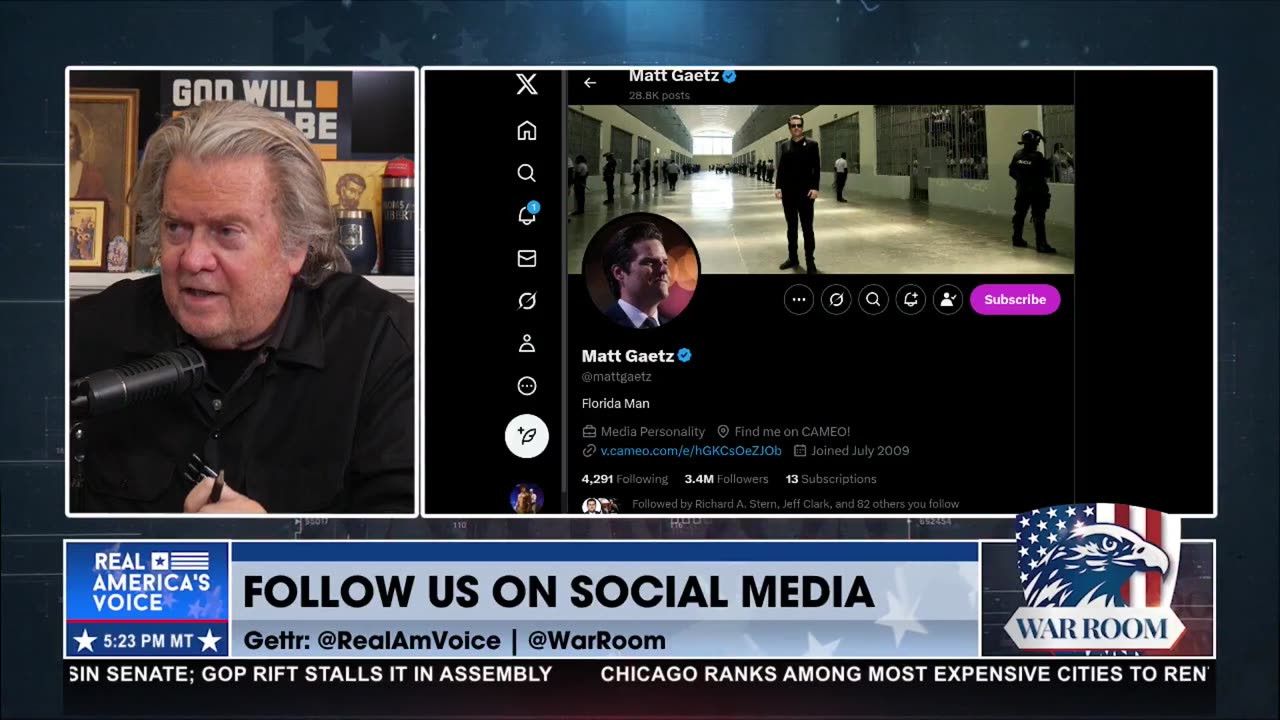The width and height of the screenshot is (1280, 720).
Task: Click the verified badge beside profile name
Action: pyautogui.click(x=685, y=355)
